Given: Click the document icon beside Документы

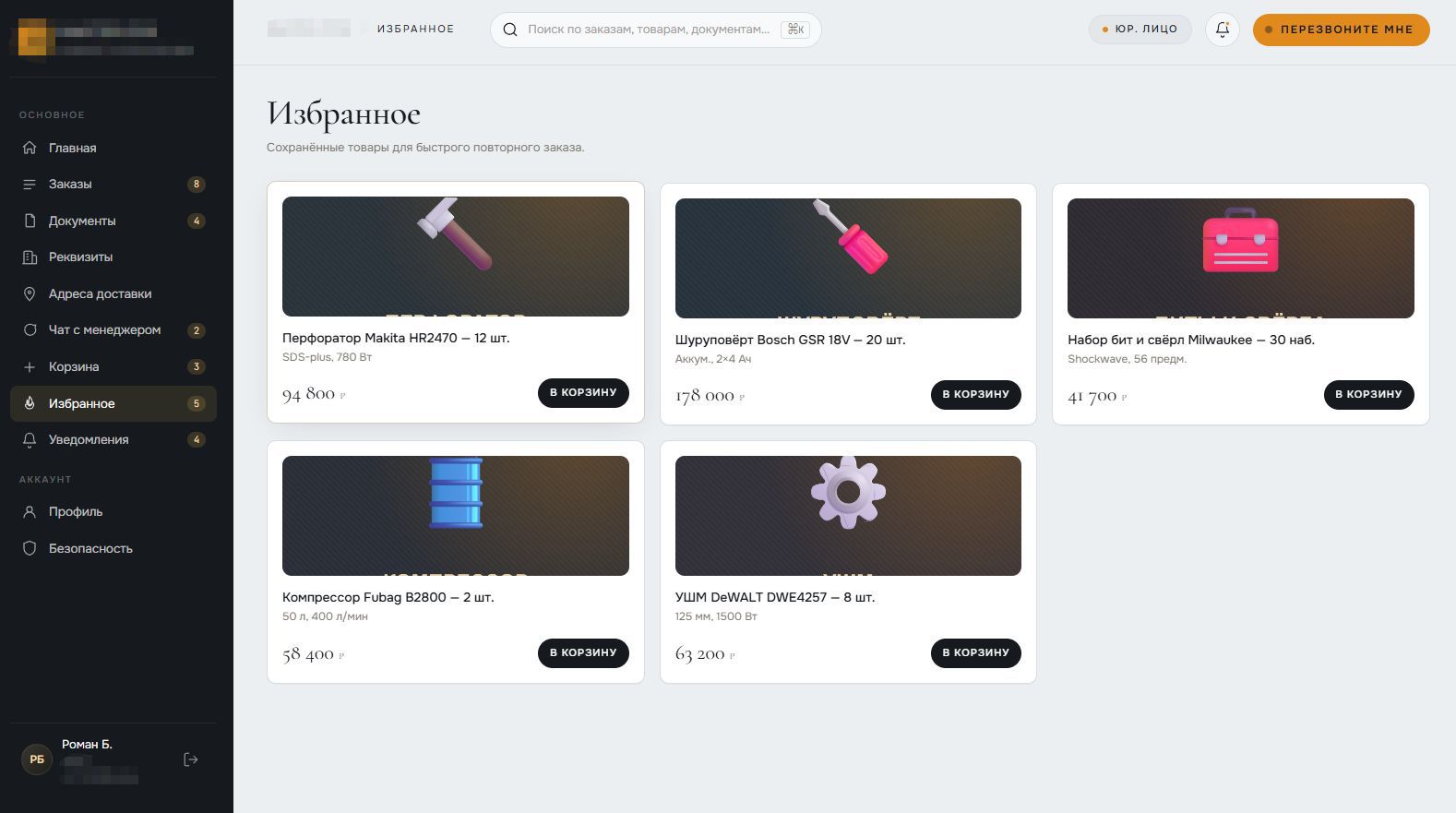Looking at the screenshot, I should (x=30, y=221).
